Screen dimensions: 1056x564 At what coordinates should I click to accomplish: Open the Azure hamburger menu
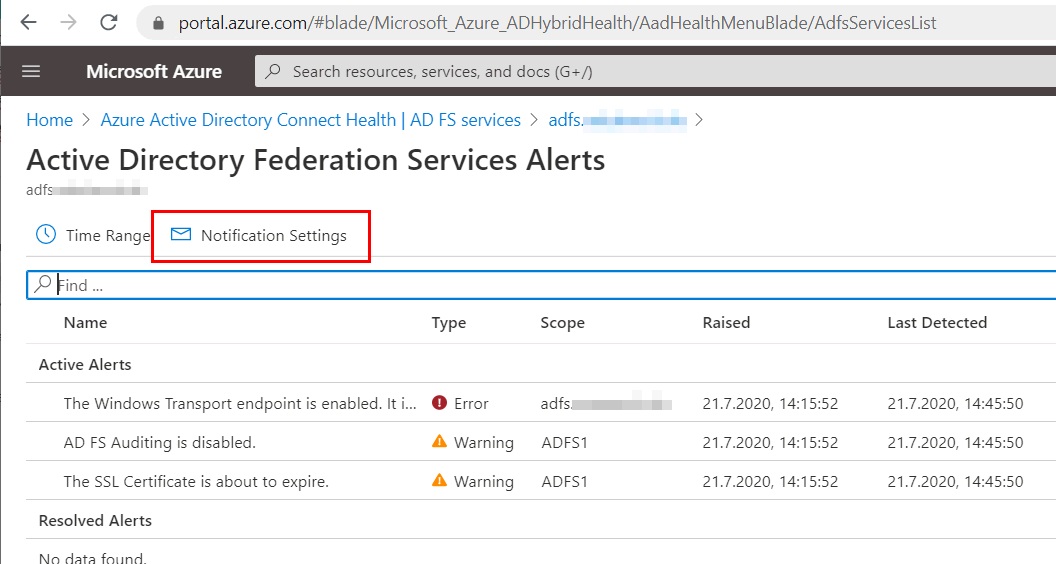tap(31, 71)
